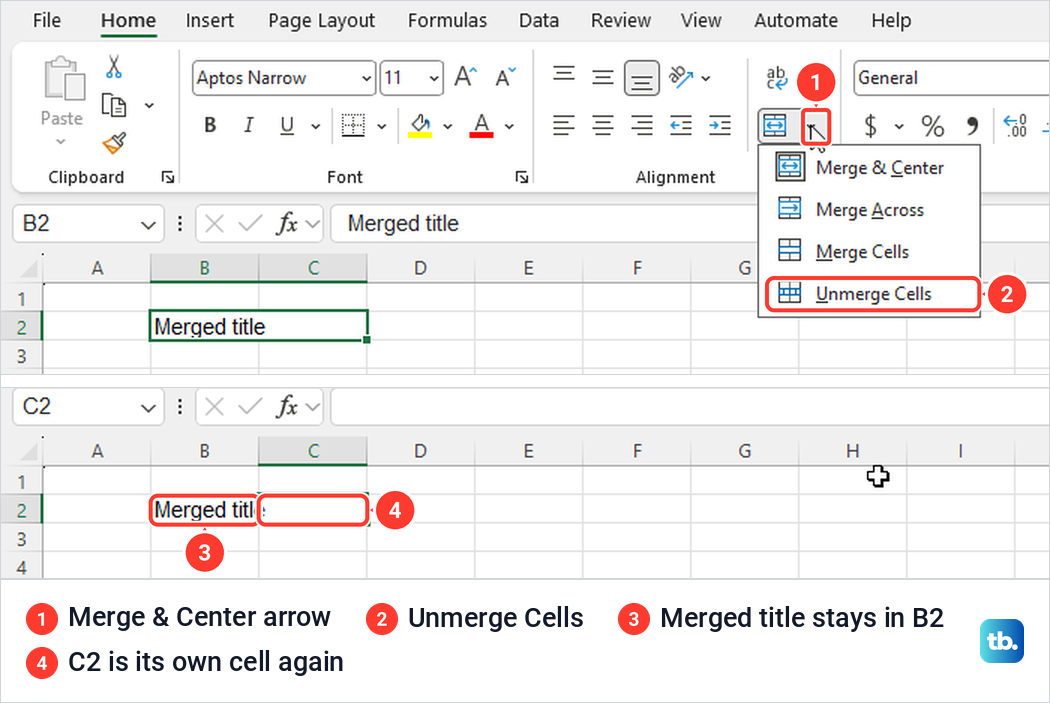Click Accounting dollar format icon
Viewport: 1050px width, 703px height.
click(871, 125)
